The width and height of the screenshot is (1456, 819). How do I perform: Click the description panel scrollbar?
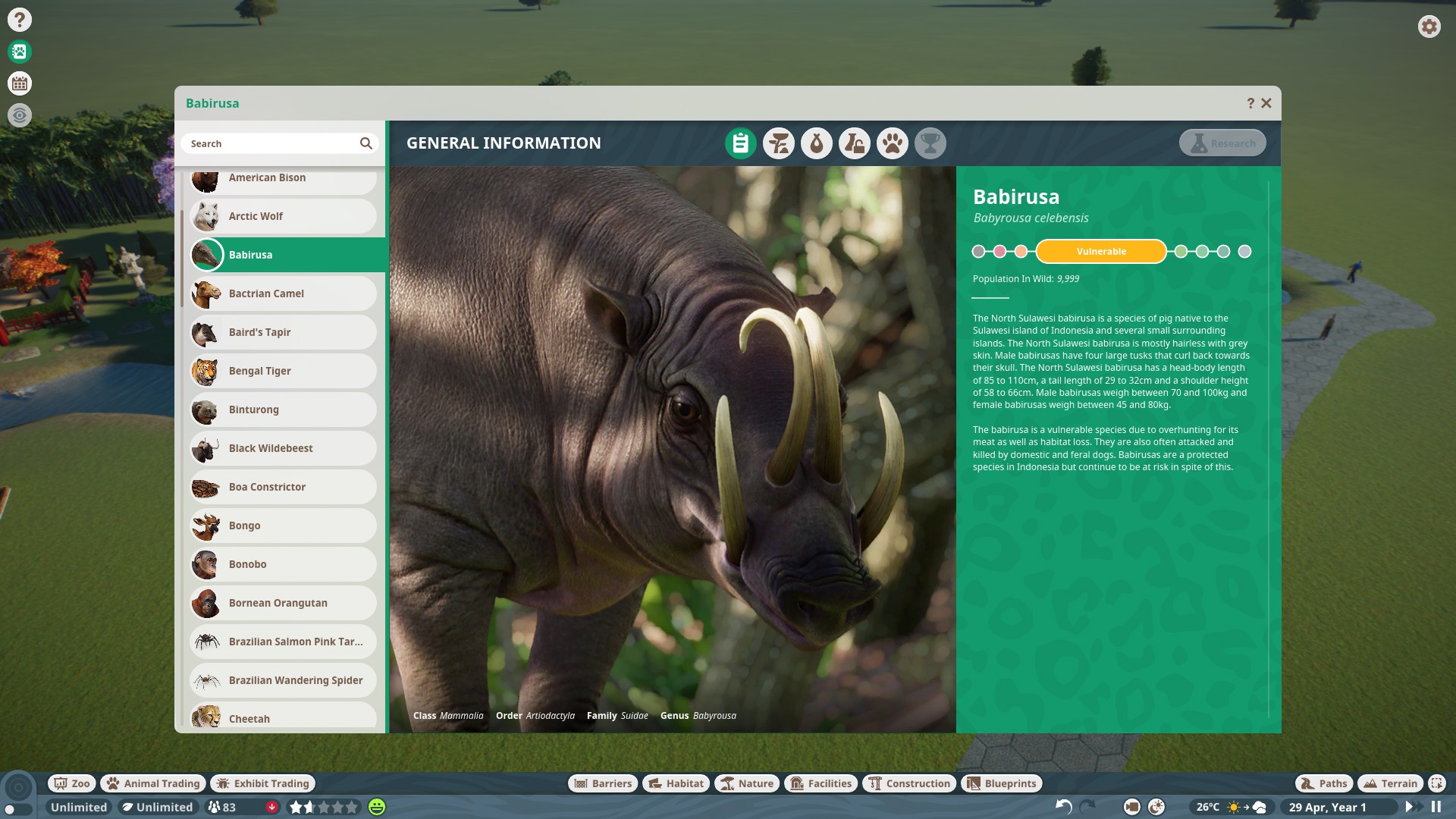(x=1269, y=449)
